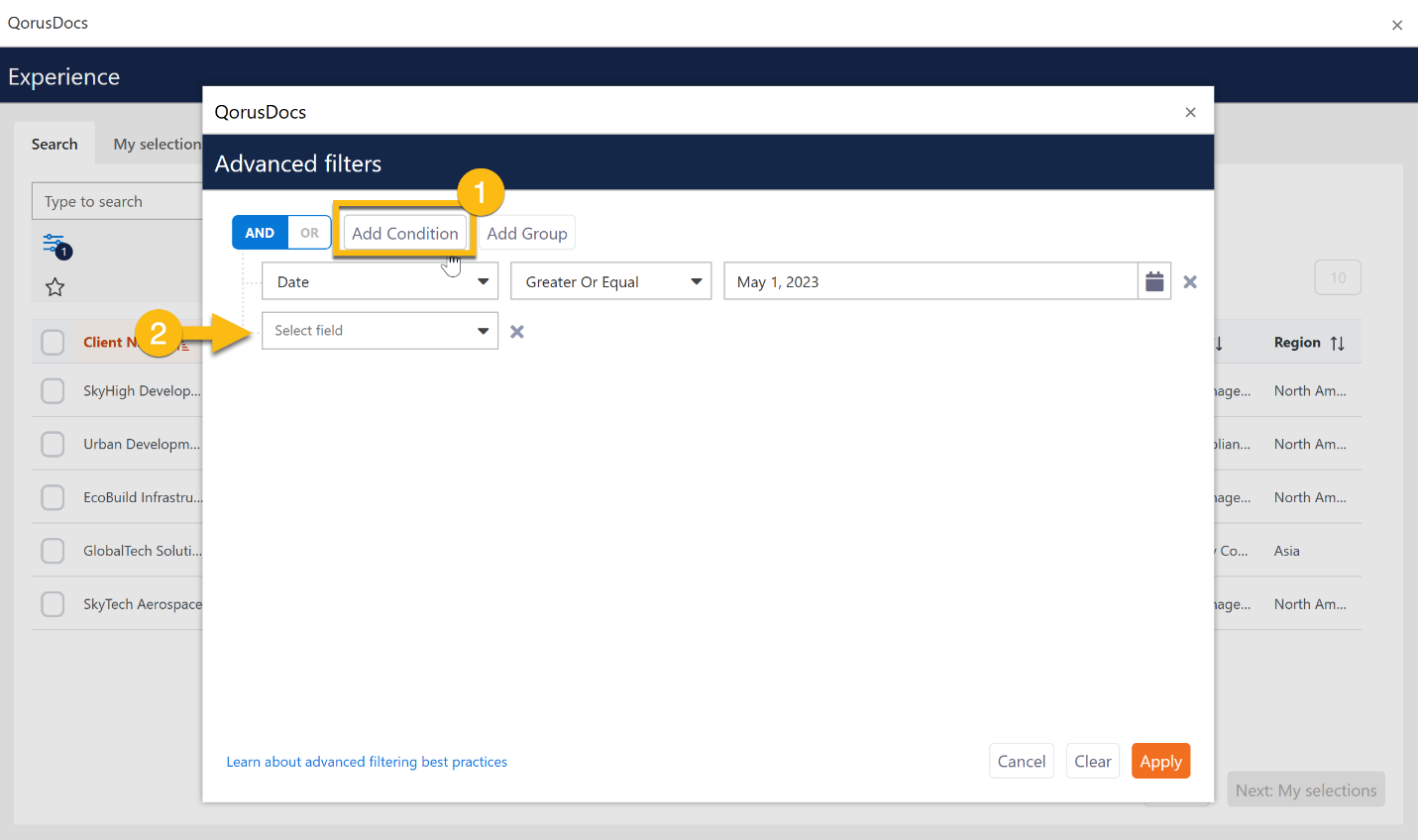Click the SkyTech Aerospace client name
This screenshot has height=840, width=1418.
143,604
